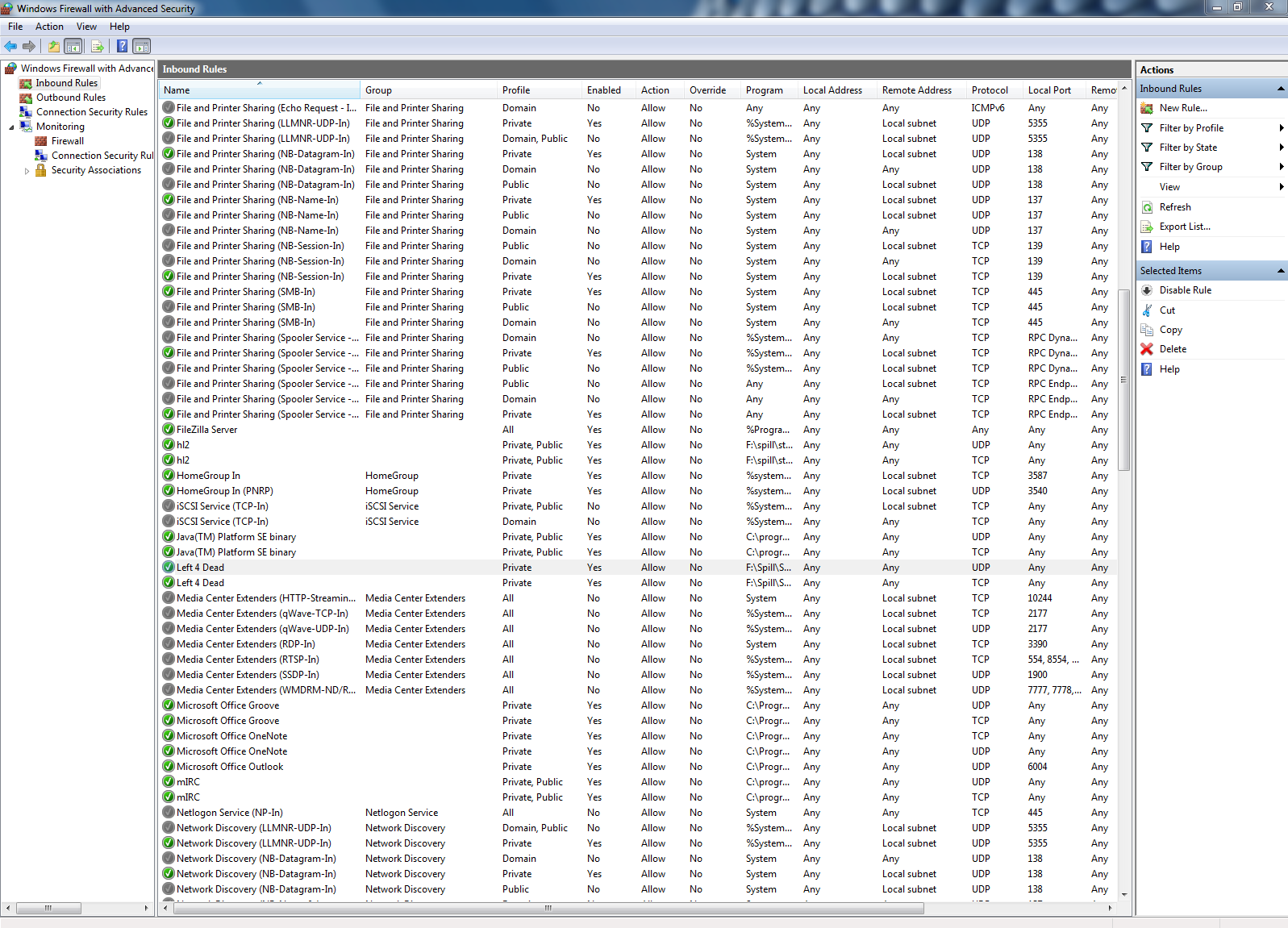
Task: Click the enabled checkmark icon for FileZilla Server
Action: (x=169, y=430)
